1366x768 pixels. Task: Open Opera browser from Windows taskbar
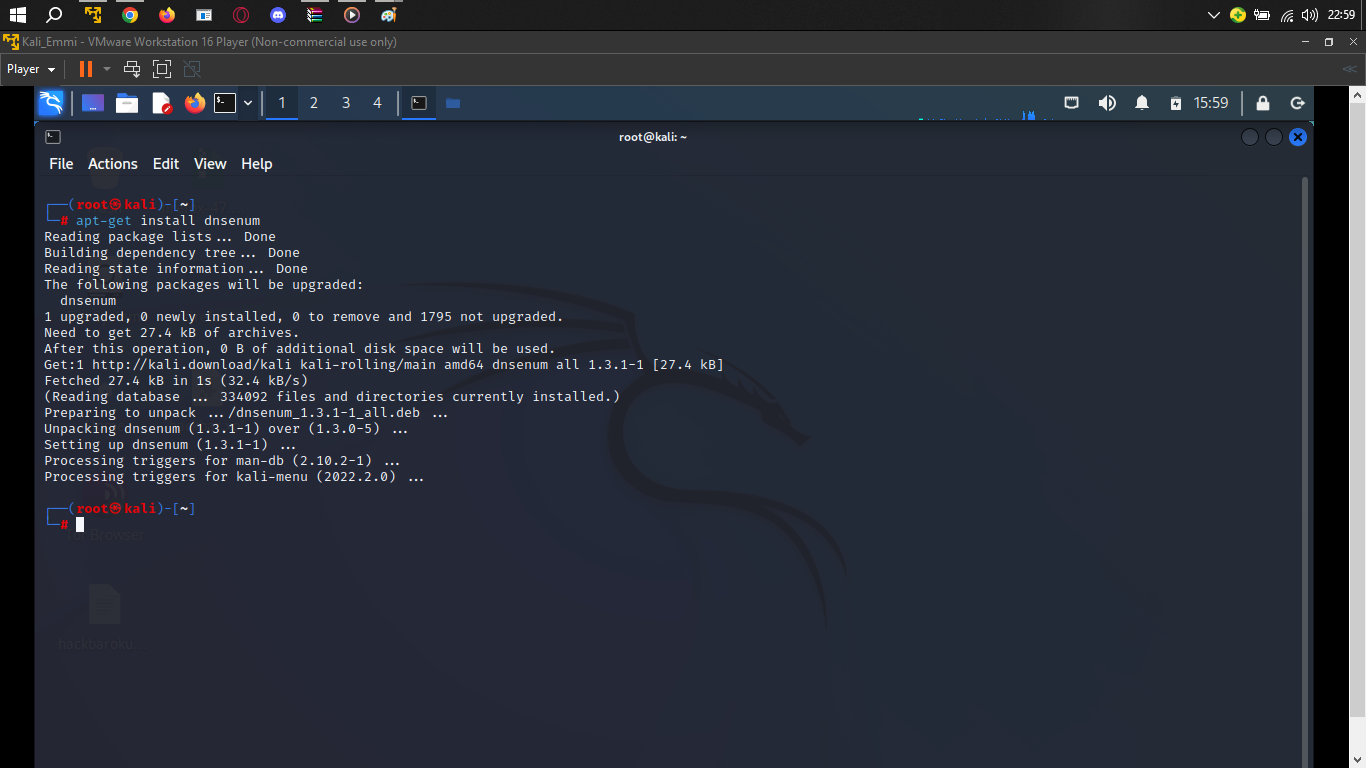(x=241, y=15)
